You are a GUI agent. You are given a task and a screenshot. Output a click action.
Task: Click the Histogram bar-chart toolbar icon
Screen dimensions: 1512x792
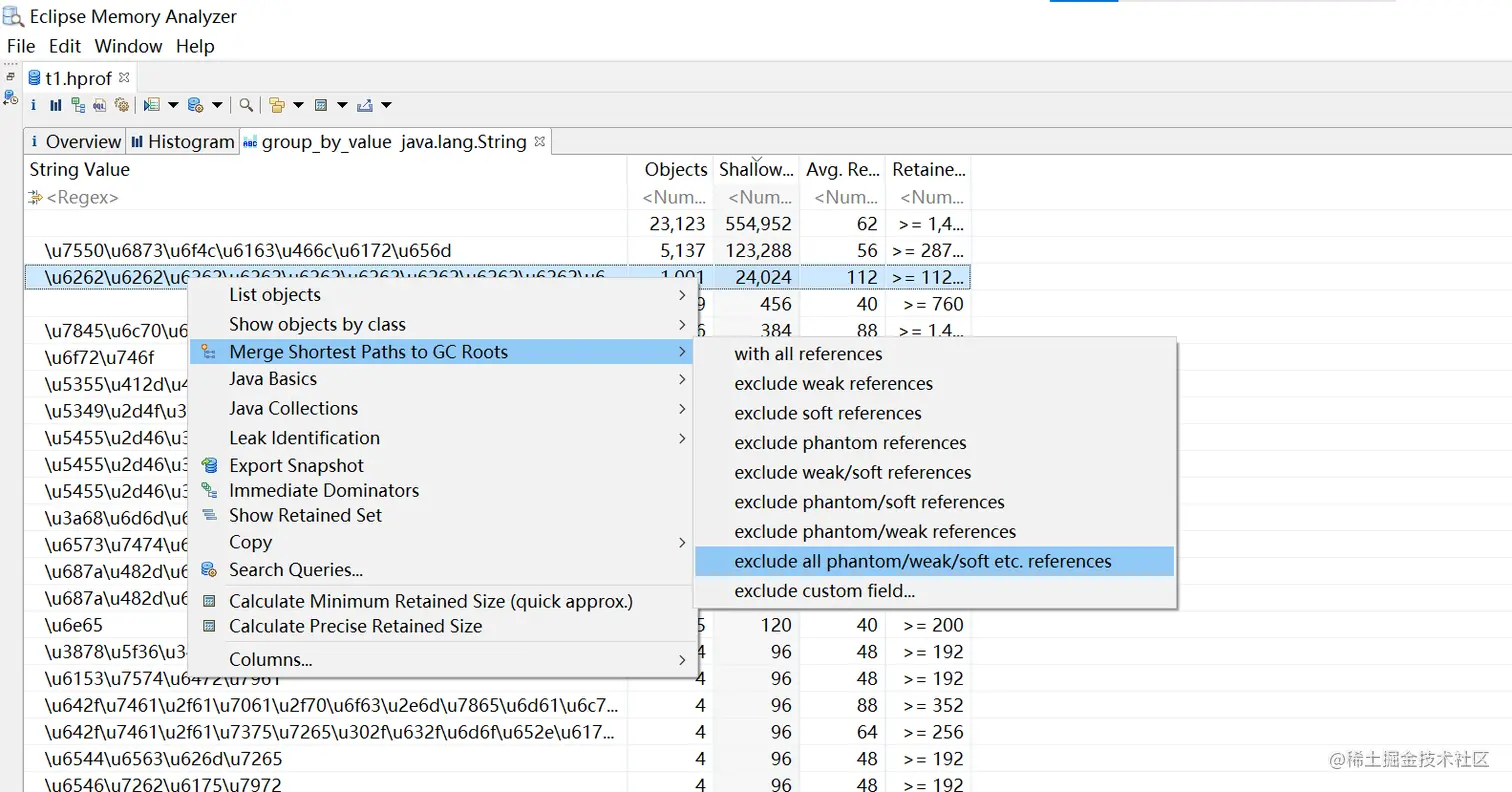[55, 105]
